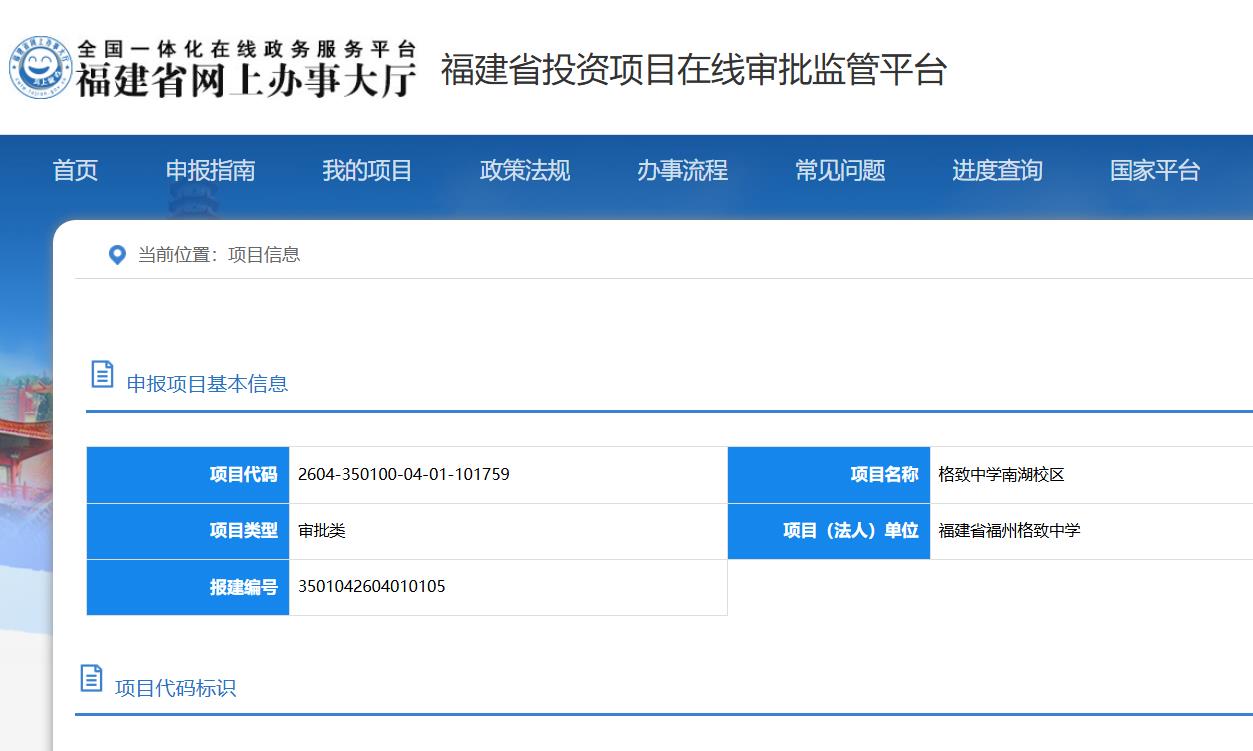Select the 政策法规 navigation item
The image size is (1253, 751).
[525, 171]
